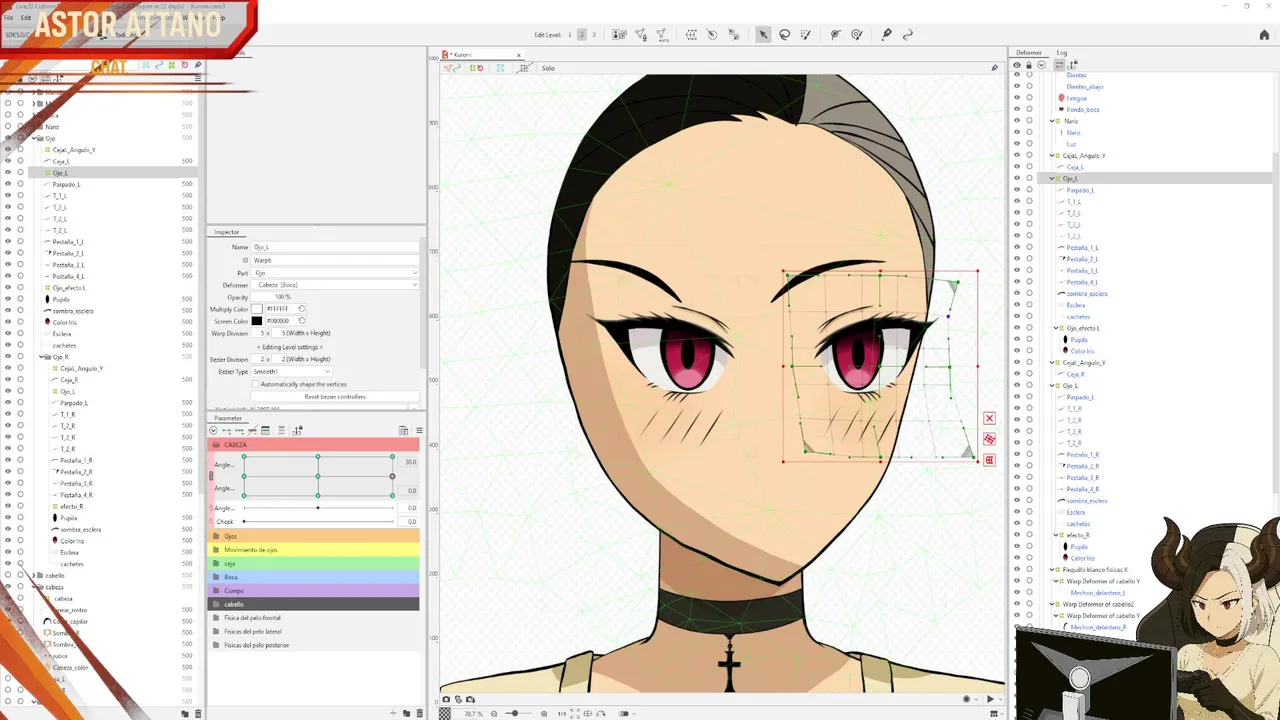The width and height of the screenshot is (1280, 720).
Task: Click the pin icon on view bar
Action: (x=994, y=68)
